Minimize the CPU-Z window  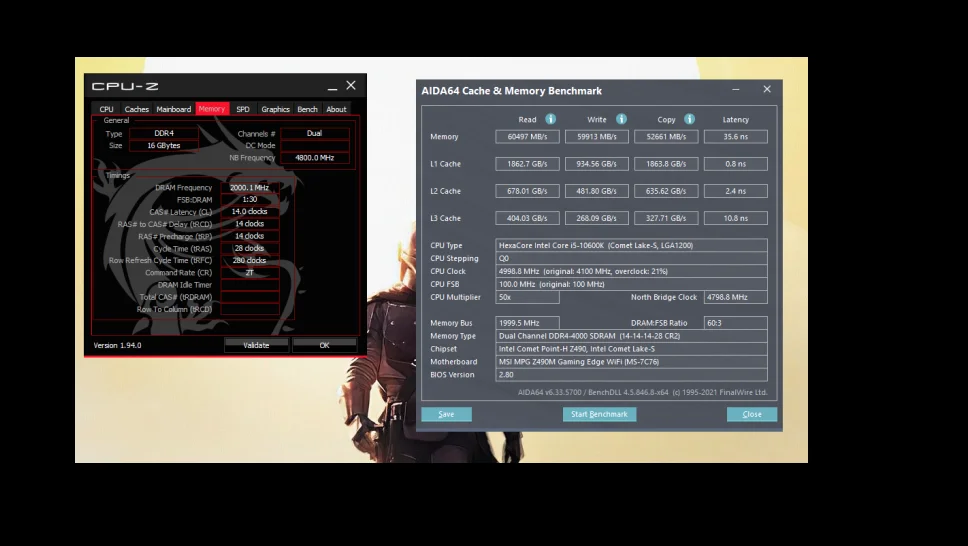point(331,87)
